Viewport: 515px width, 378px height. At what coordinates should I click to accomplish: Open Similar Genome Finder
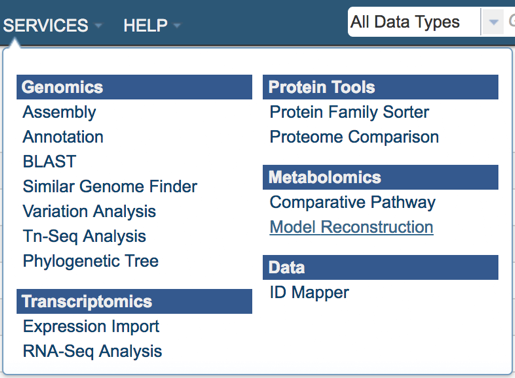pyautogui.click(x=110, y=186)
